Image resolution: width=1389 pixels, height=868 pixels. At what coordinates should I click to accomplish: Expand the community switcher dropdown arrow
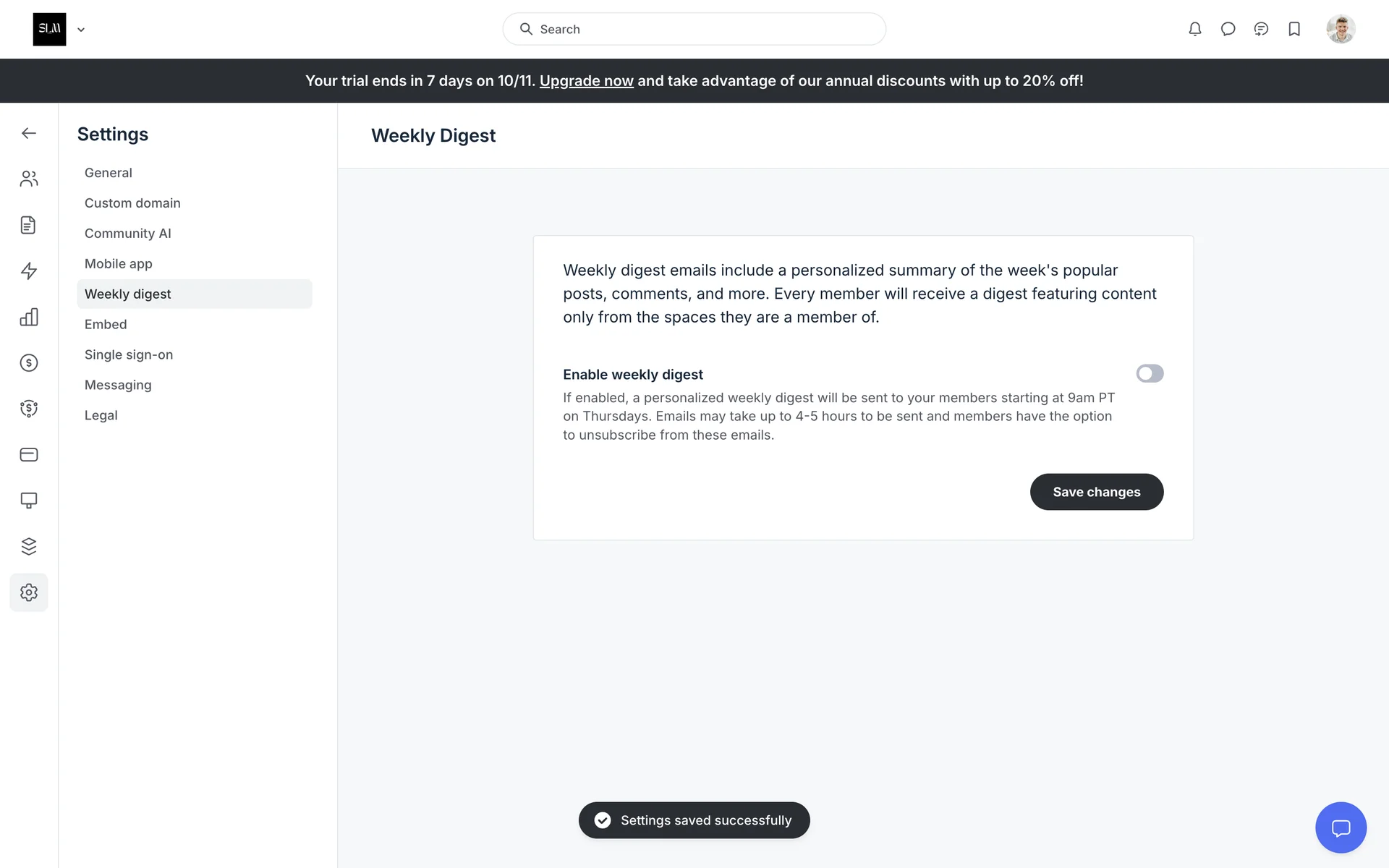[x=81, y=30]
